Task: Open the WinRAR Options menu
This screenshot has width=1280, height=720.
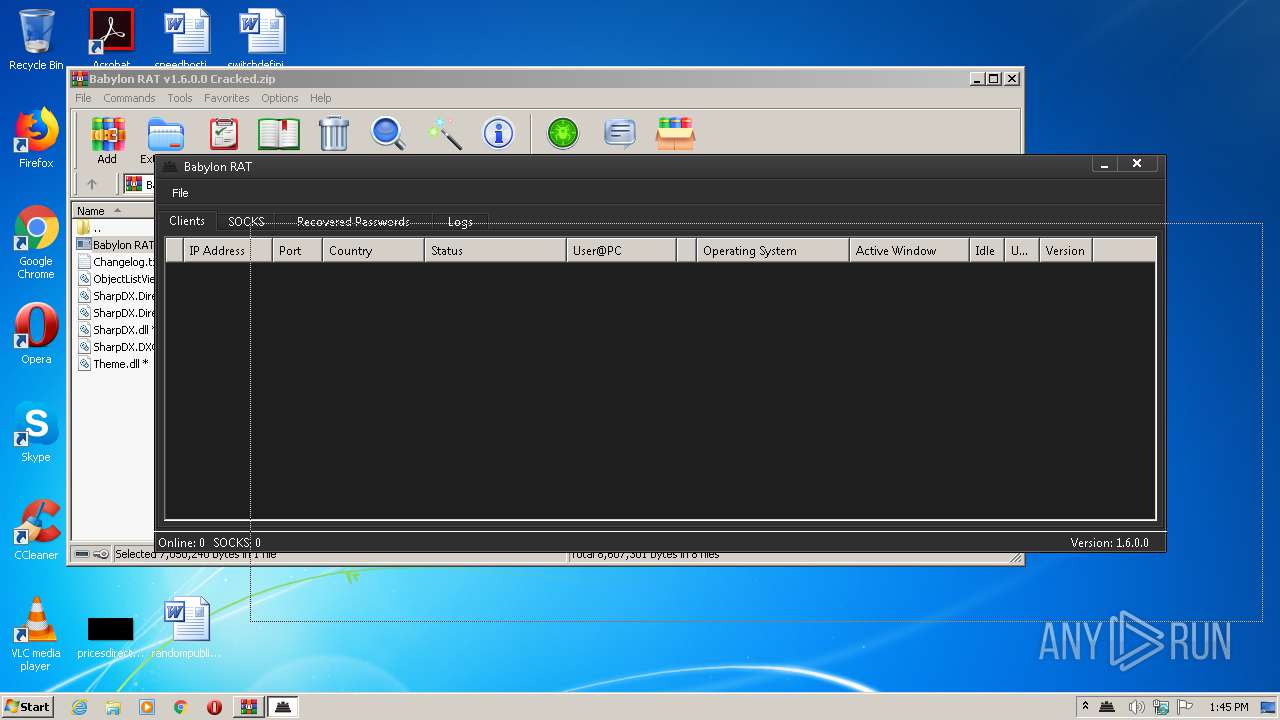Action: tap(280, 98)
